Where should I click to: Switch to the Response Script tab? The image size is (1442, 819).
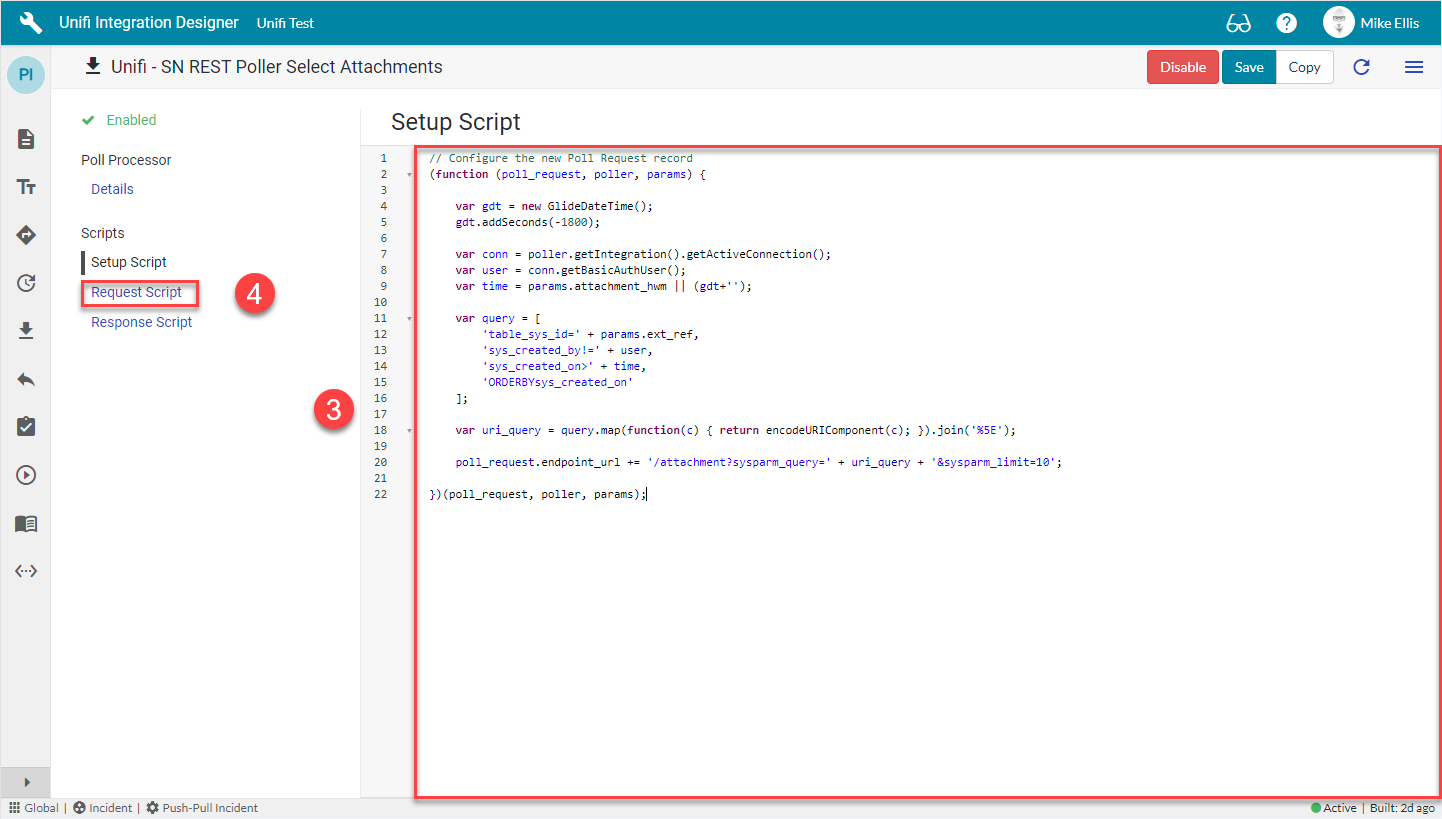click(141, 321)
